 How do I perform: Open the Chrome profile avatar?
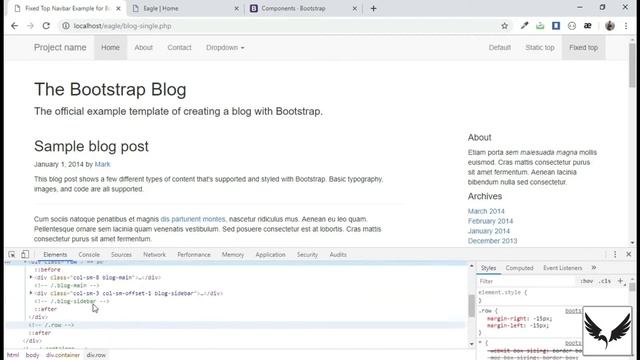(610, 26)
